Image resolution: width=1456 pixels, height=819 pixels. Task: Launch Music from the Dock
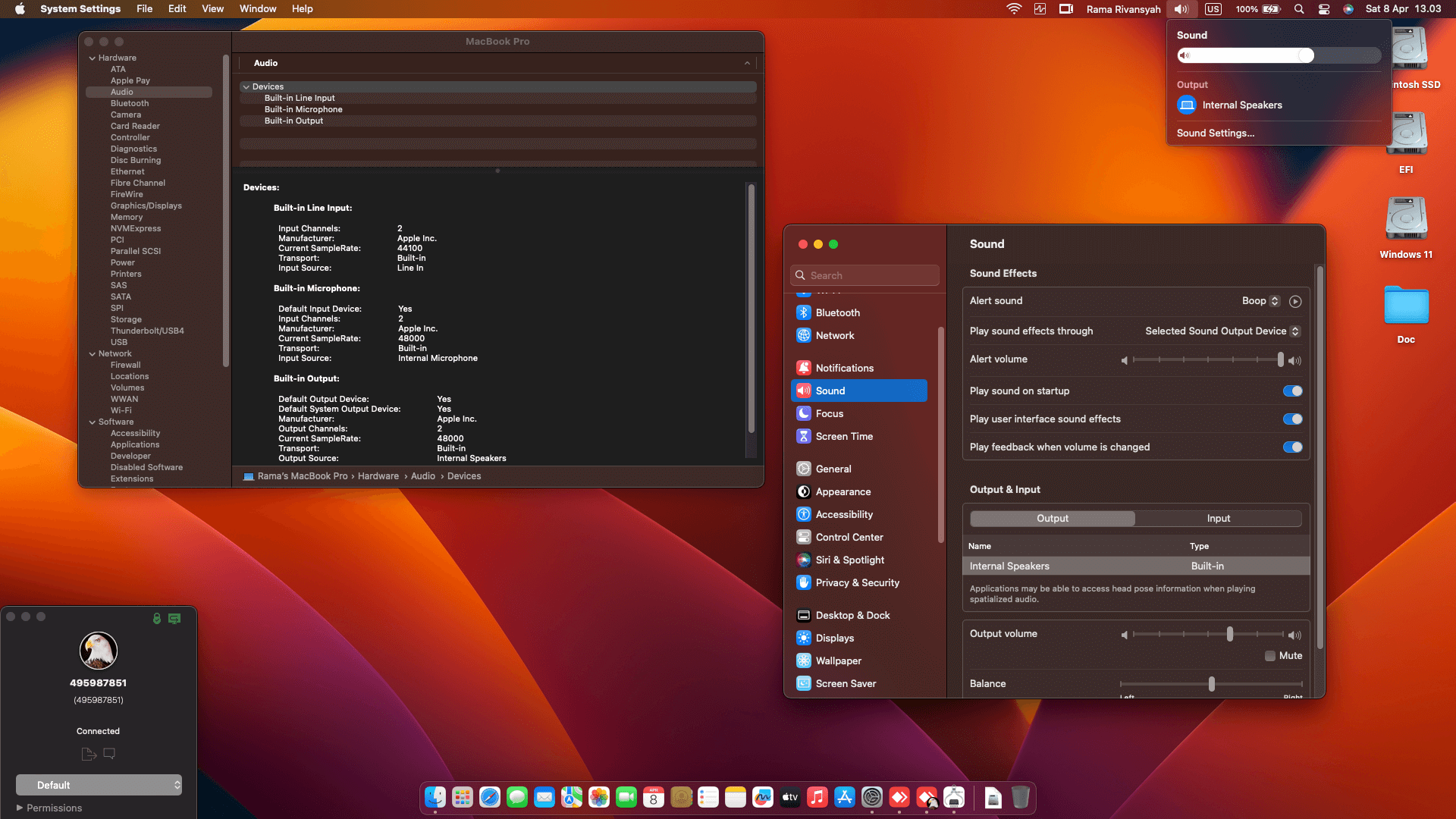point(817,798)
